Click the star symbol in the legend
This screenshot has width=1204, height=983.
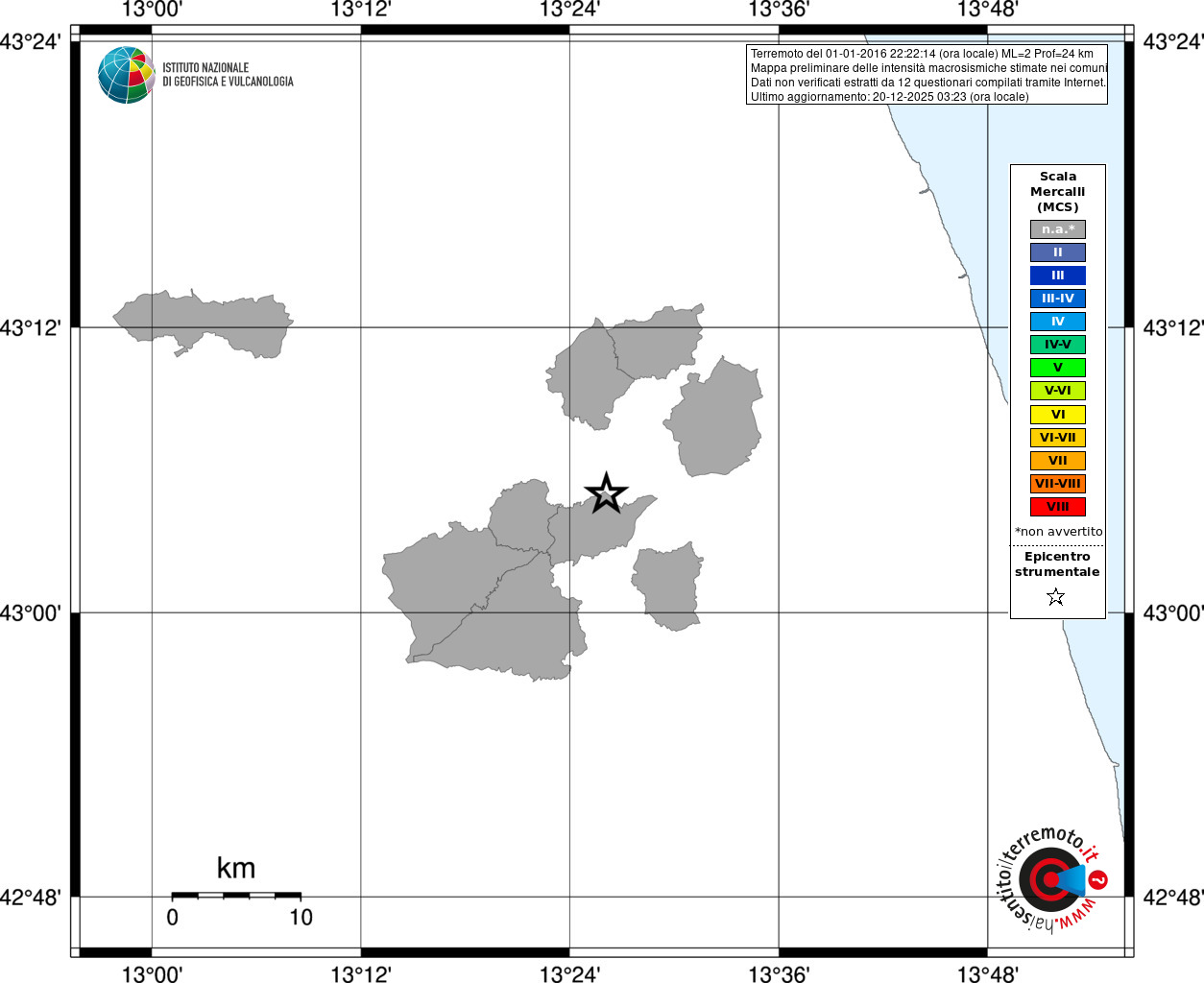[x=1056, y=597]
